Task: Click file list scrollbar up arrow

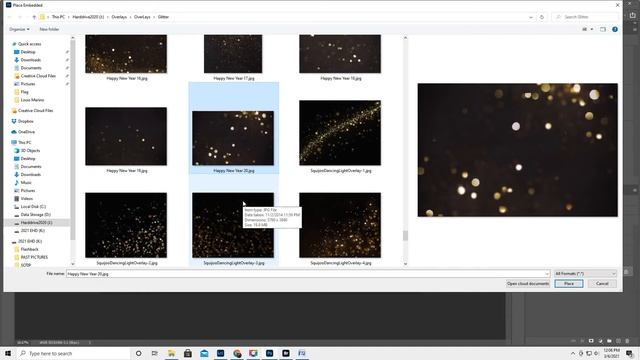Action: [x=405, y=38]
